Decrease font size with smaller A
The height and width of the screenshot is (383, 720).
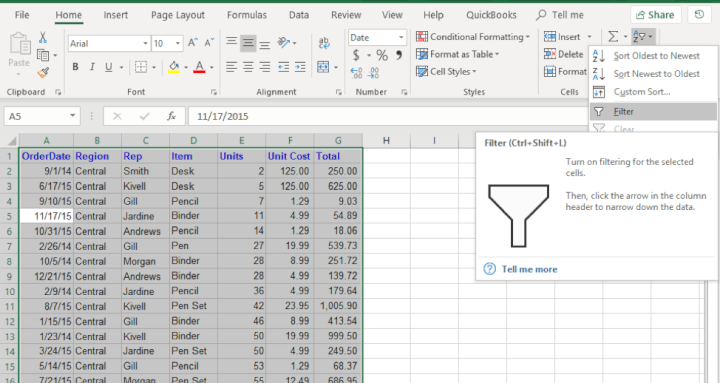point(209,43)
